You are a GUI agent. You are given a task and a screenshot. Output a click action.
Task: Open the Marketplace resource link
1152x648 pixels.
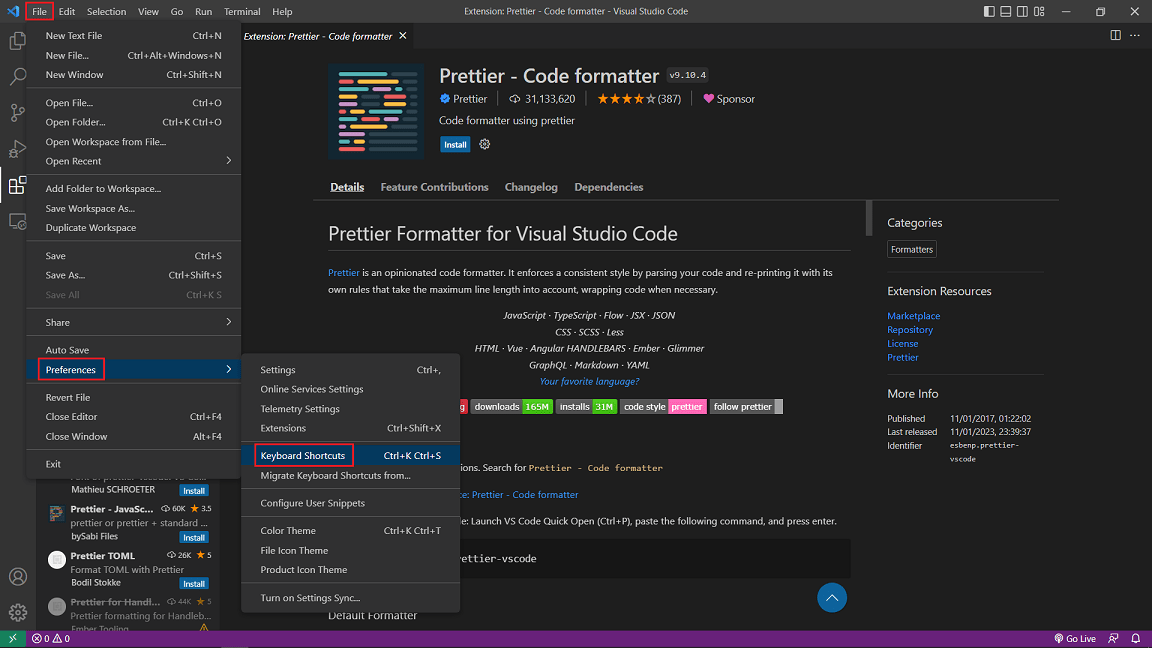(x=913, y=315)
